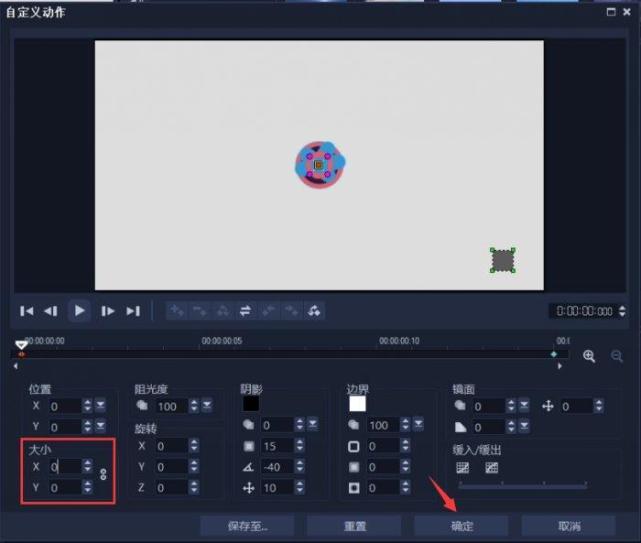Open the white border color swatch
The width and height of the screenshot is (641, 543).
(357, 404)
